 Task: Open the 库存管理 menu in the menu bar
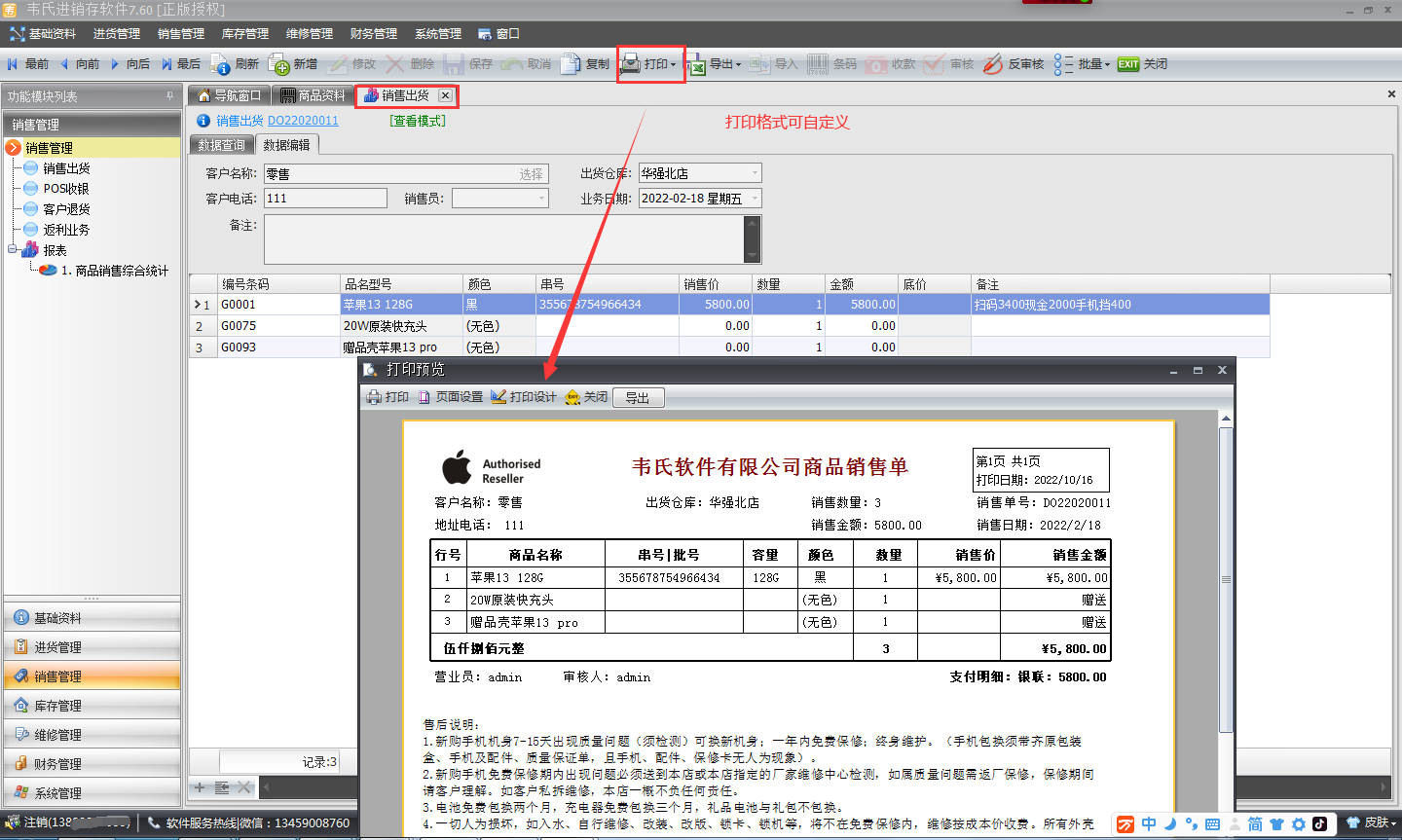point(245,34)
